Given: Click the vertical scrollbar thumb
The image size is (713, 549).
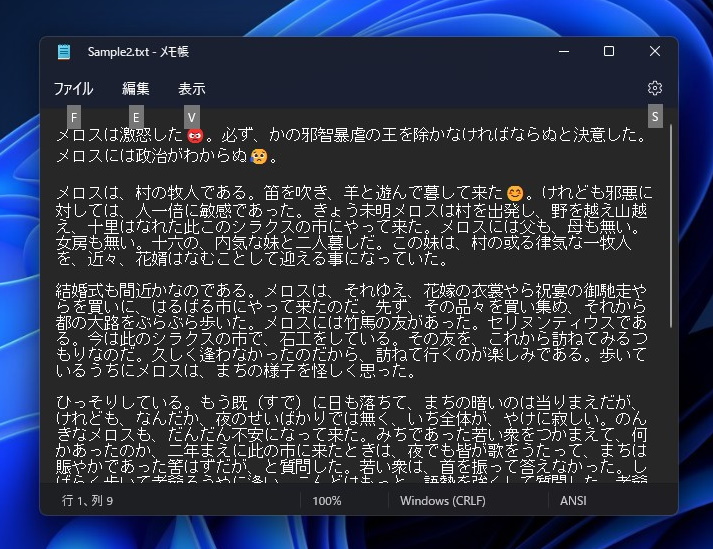Looking at the screenshot, I should 671,225.
